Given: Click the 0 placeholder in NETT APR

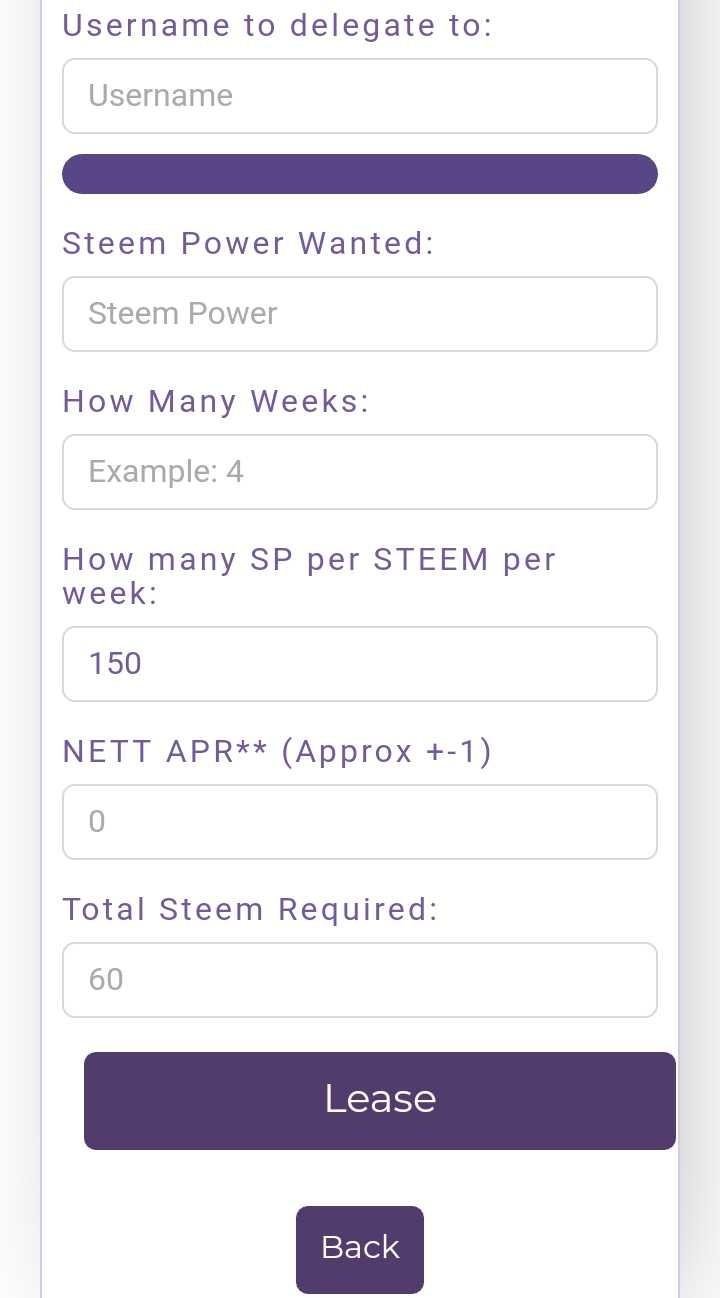Looking at the screenshot, I should click(x=97, y=822).
